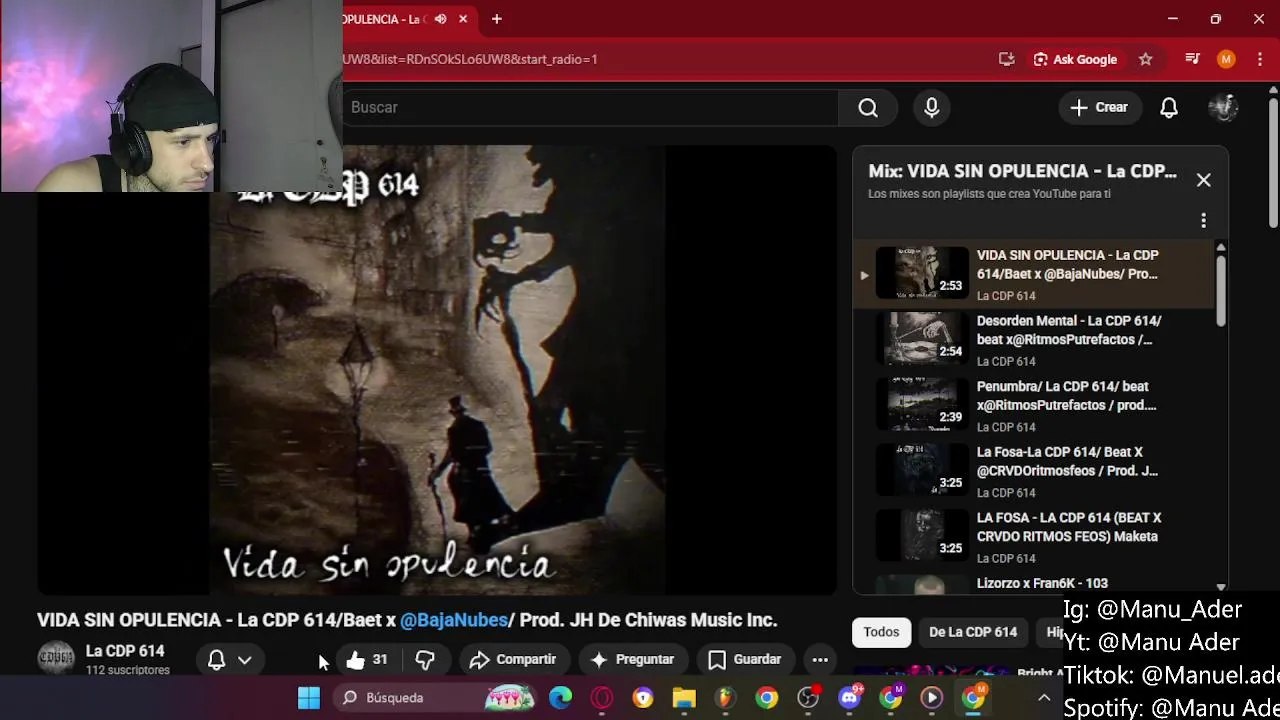The height and width of the screenshot is (720, 1280).
Task: Click La CDP 614 channel avatar
Action: pos(56,658)
